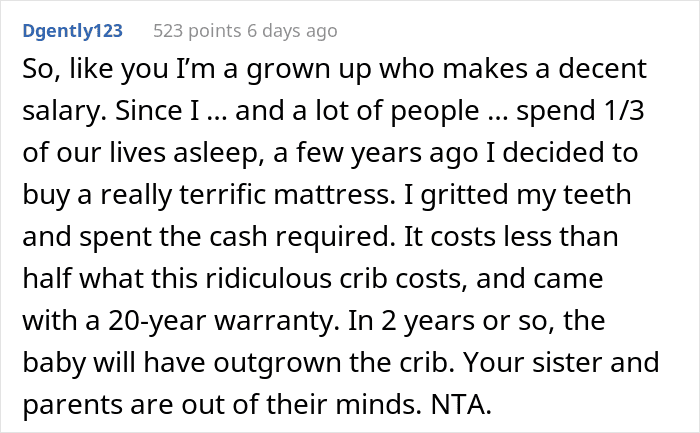Click the word baby in the comment
The width and height of the screenshot is (700, 433).
pyautogui.click(x=54, y=363)
